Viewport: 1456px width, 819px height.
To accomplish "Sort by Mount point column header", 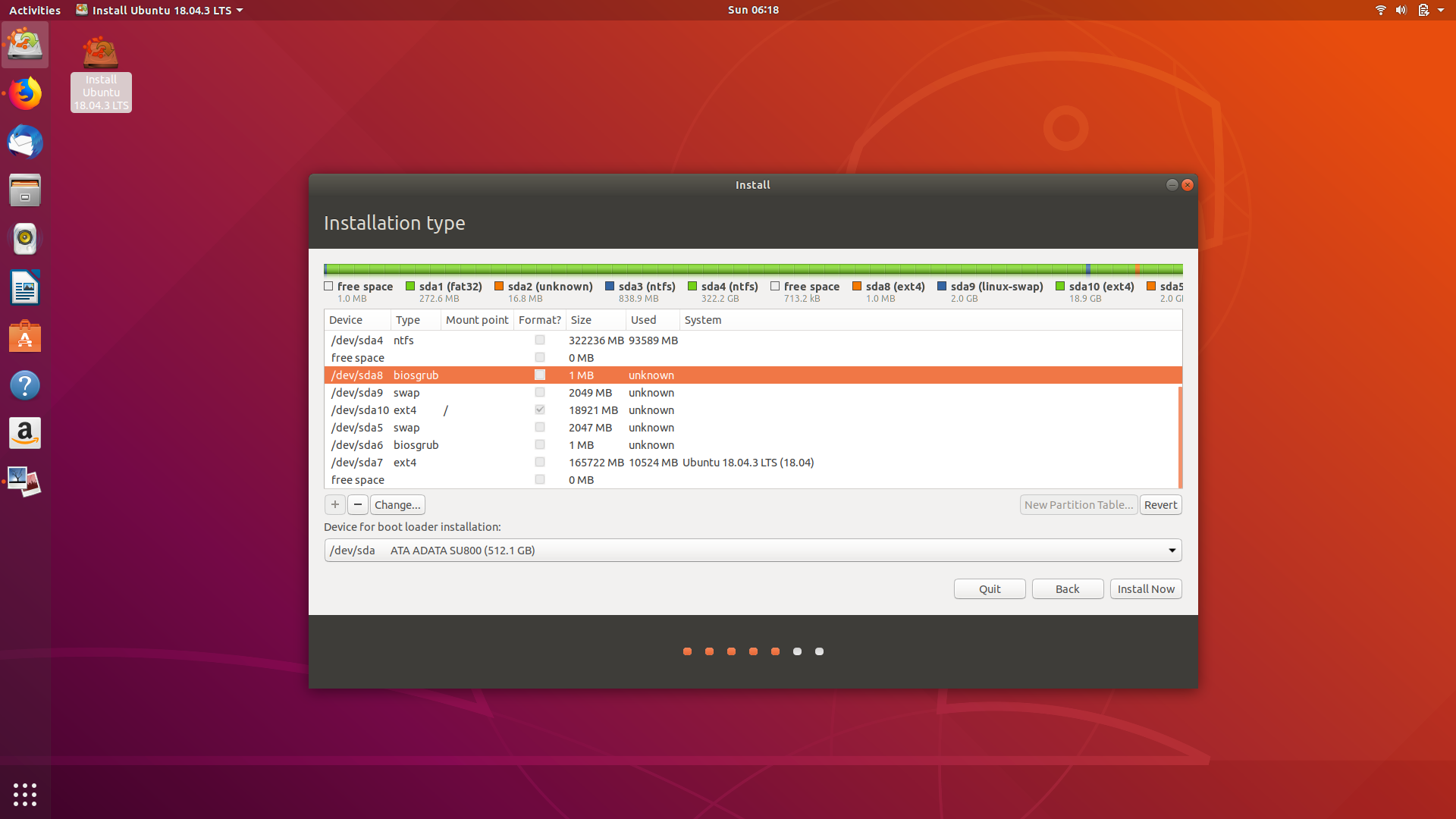I will point(477,319).
